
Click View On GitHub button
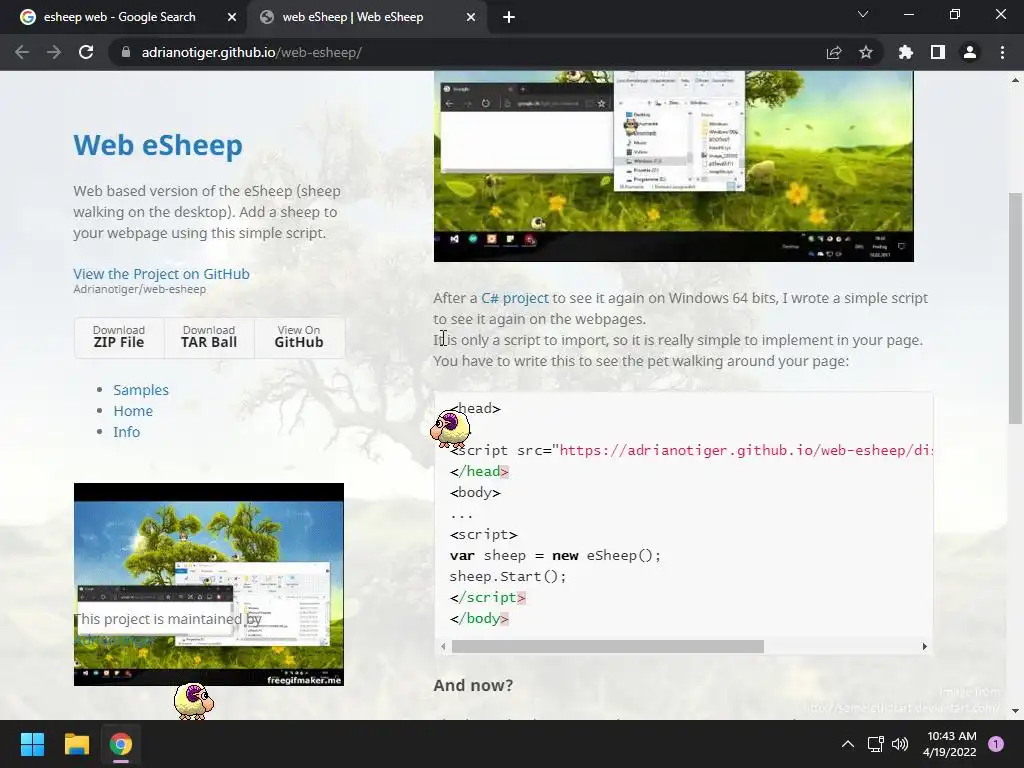(299, 337)
